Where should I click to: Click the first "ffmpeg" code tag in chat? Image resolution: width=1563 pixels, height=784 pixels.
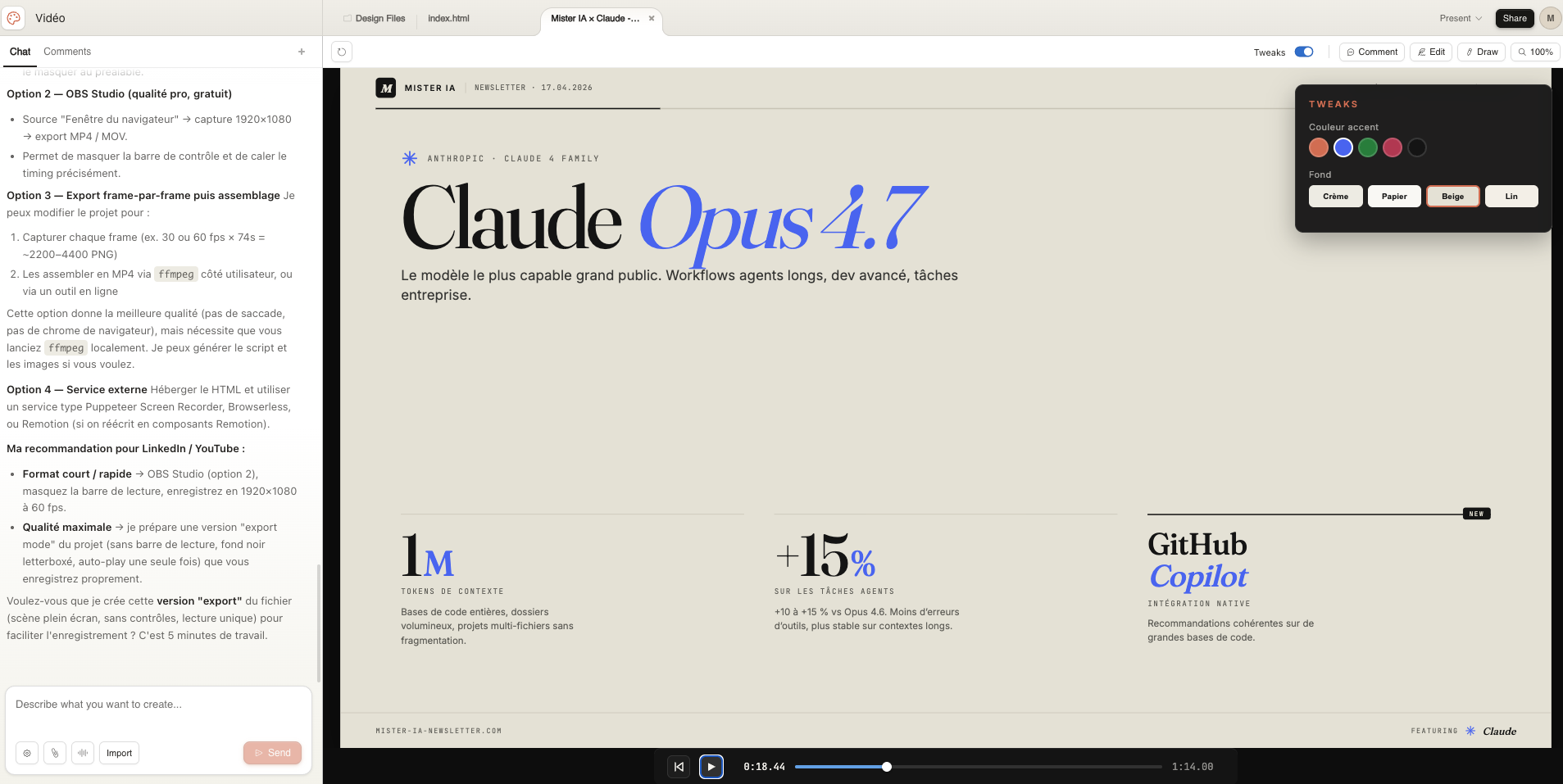(176, 274)
